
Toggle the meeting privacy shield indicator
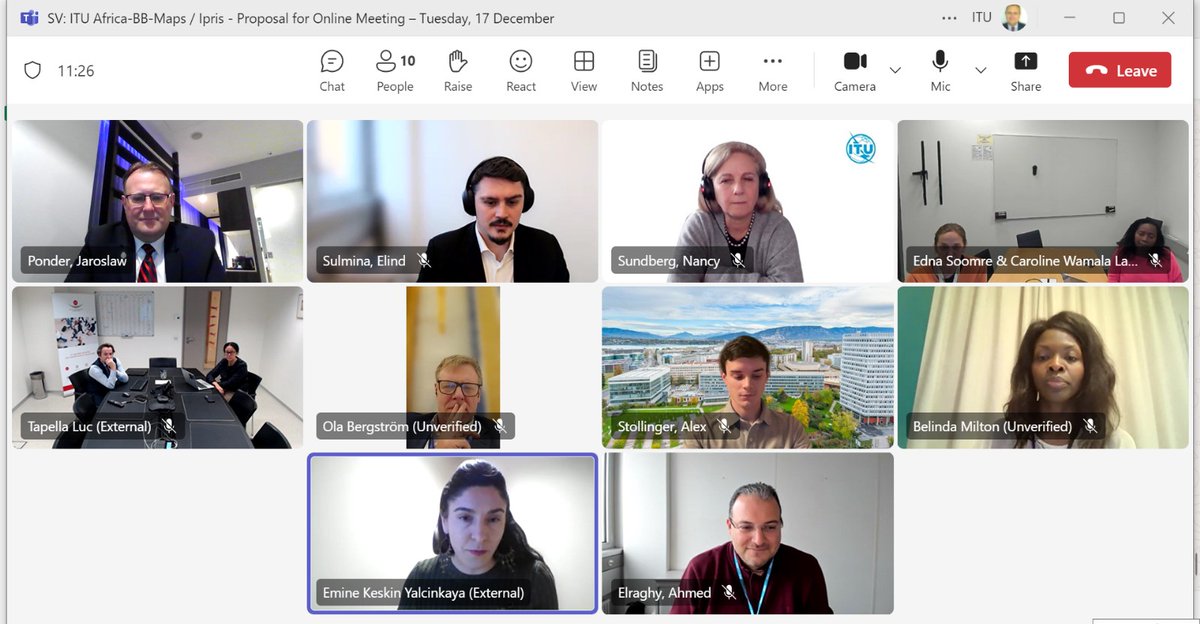pos(32,70)
